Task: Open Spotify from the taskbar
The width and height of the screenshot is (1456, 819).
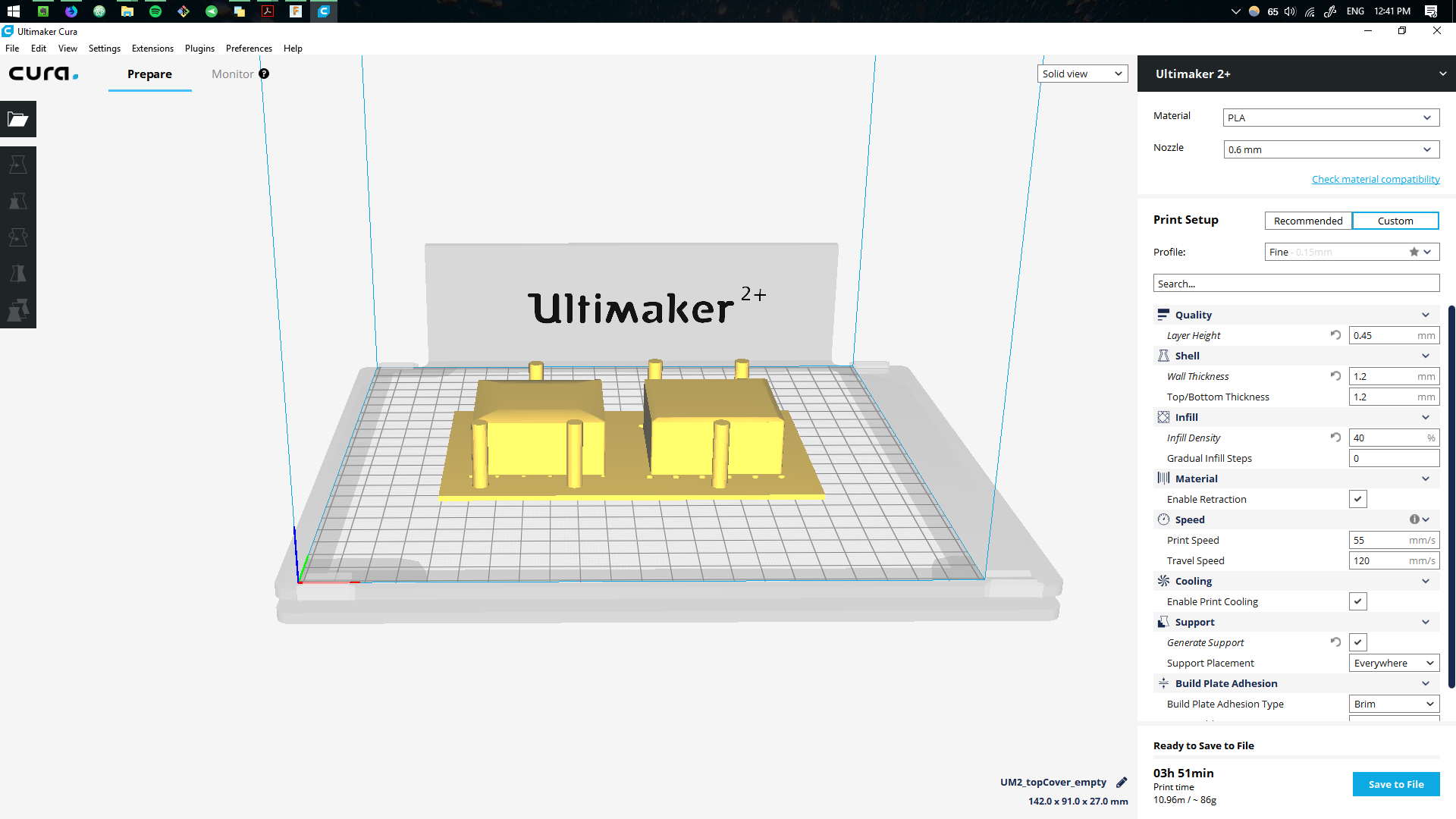Action: point(155,11)
